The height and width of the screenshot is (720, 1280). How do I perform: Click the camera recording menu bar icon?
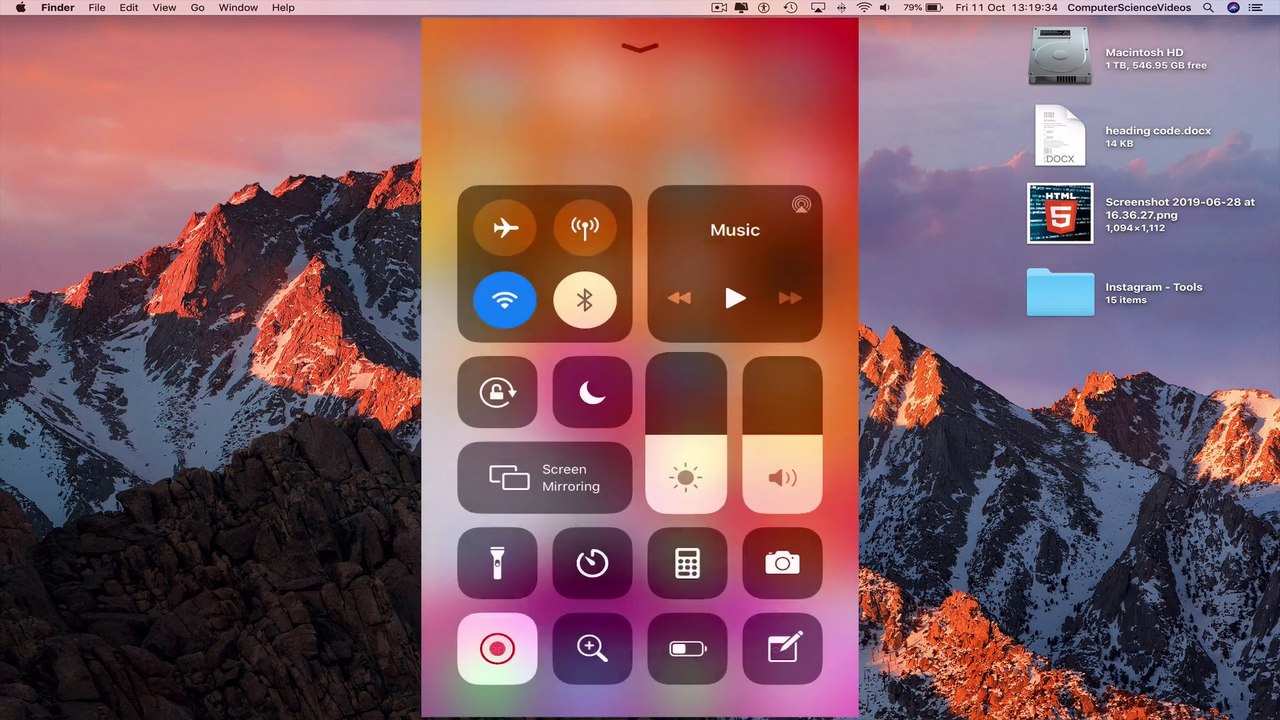pos(719,7)
